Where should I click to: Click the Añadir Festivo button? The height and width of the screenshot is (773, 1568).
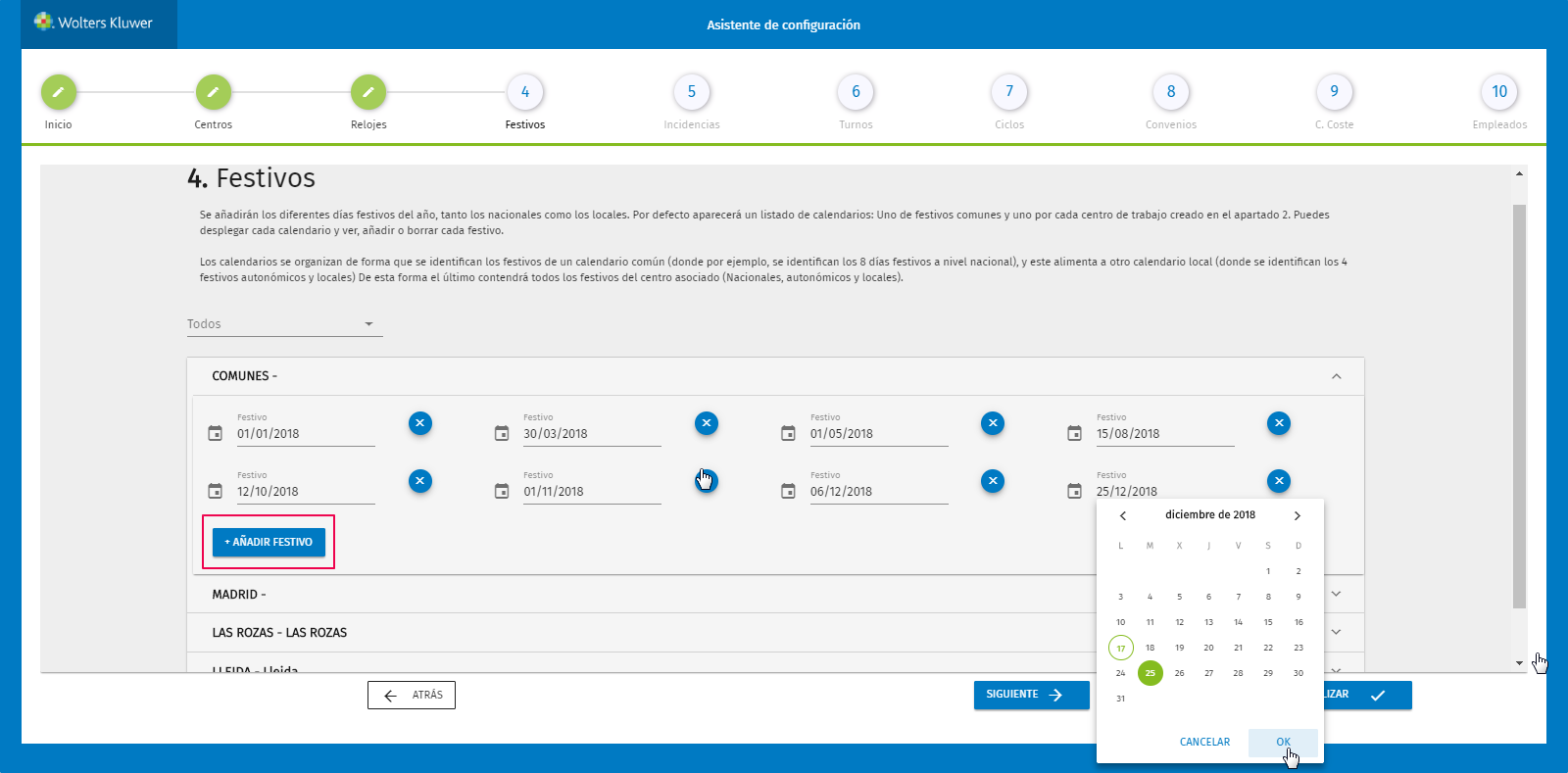pyautogui.click(x=269, y=542)
